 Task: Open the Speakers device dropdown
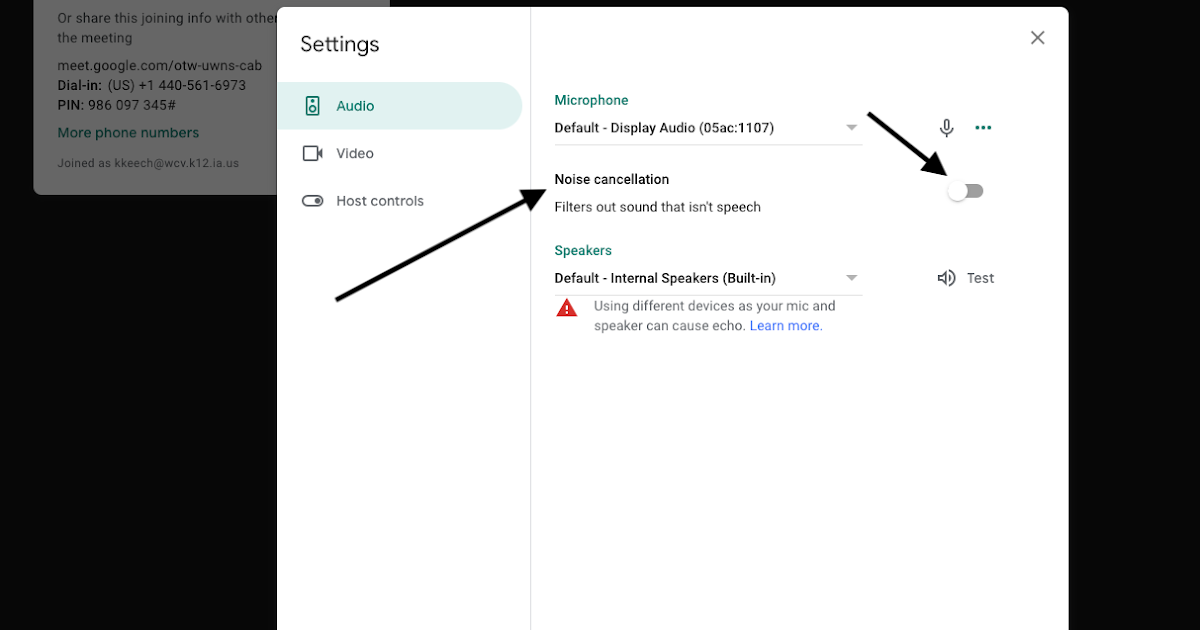[851, 277]
